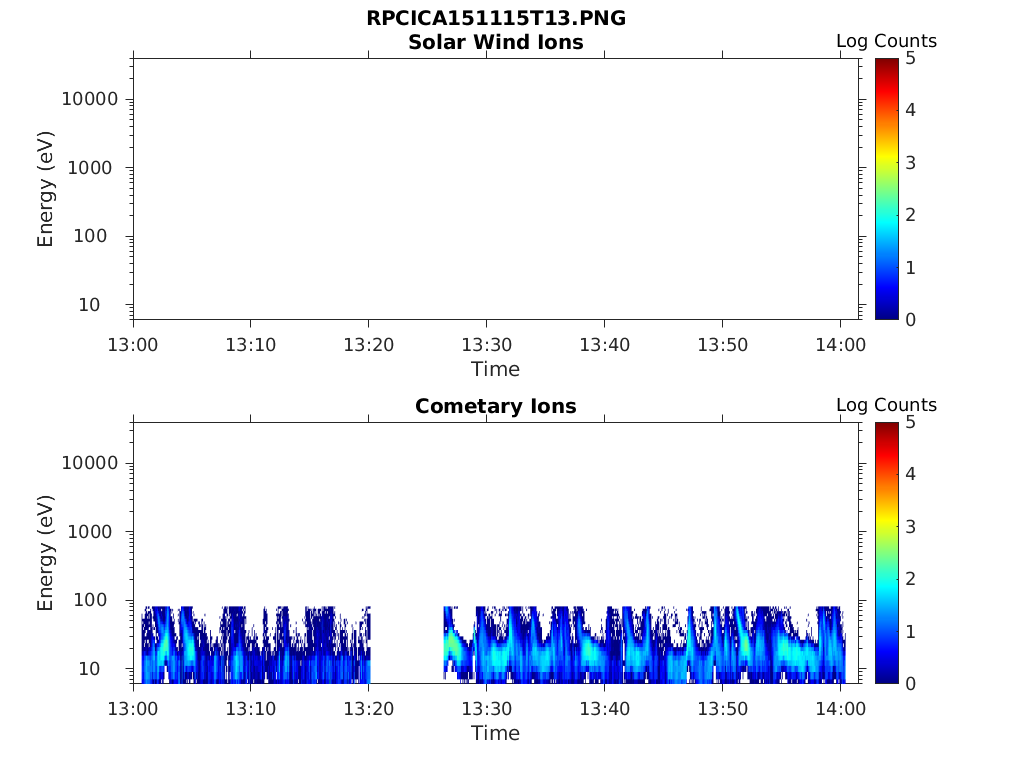1024x768 pixels.
Task: Click the 13:10 tick label of upper plot
Action: click(251, 345)
